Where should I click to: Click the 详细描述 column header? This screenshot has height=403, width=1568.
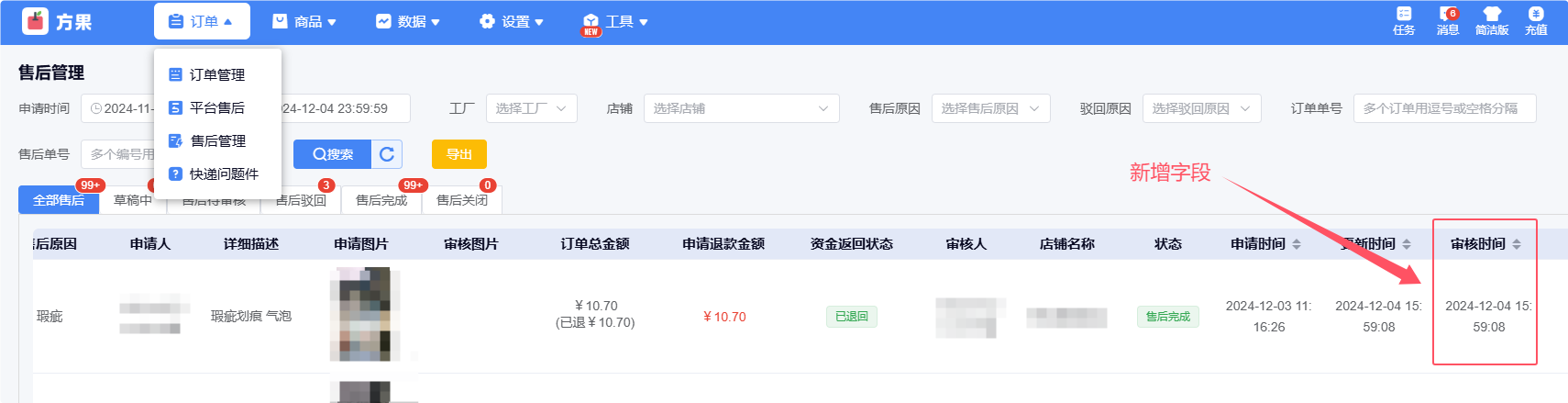click(x=251, y=244)
